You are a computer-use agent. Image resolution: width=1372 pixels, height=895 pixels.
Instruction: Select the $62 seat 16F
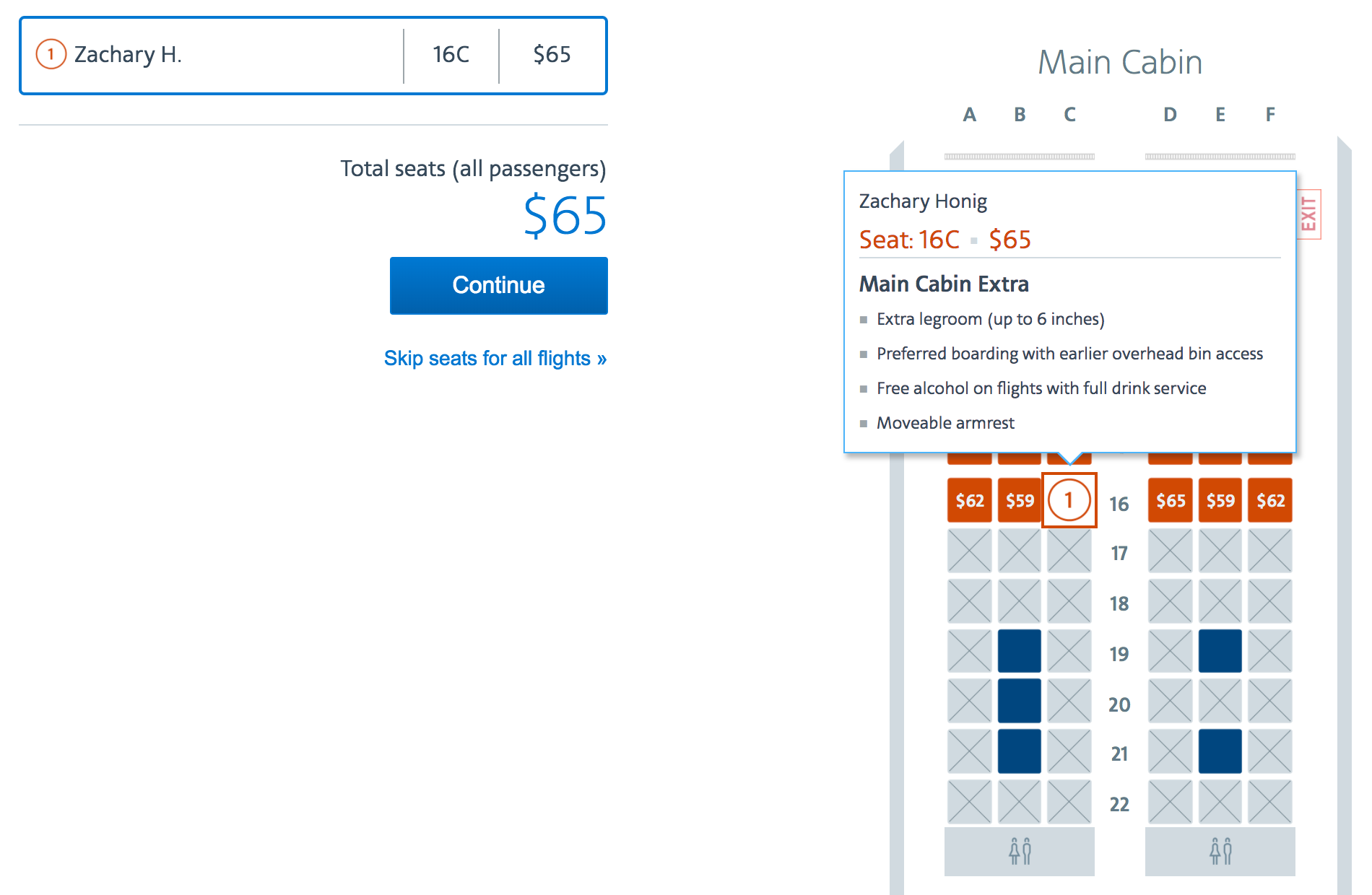tap(1270, 500)
